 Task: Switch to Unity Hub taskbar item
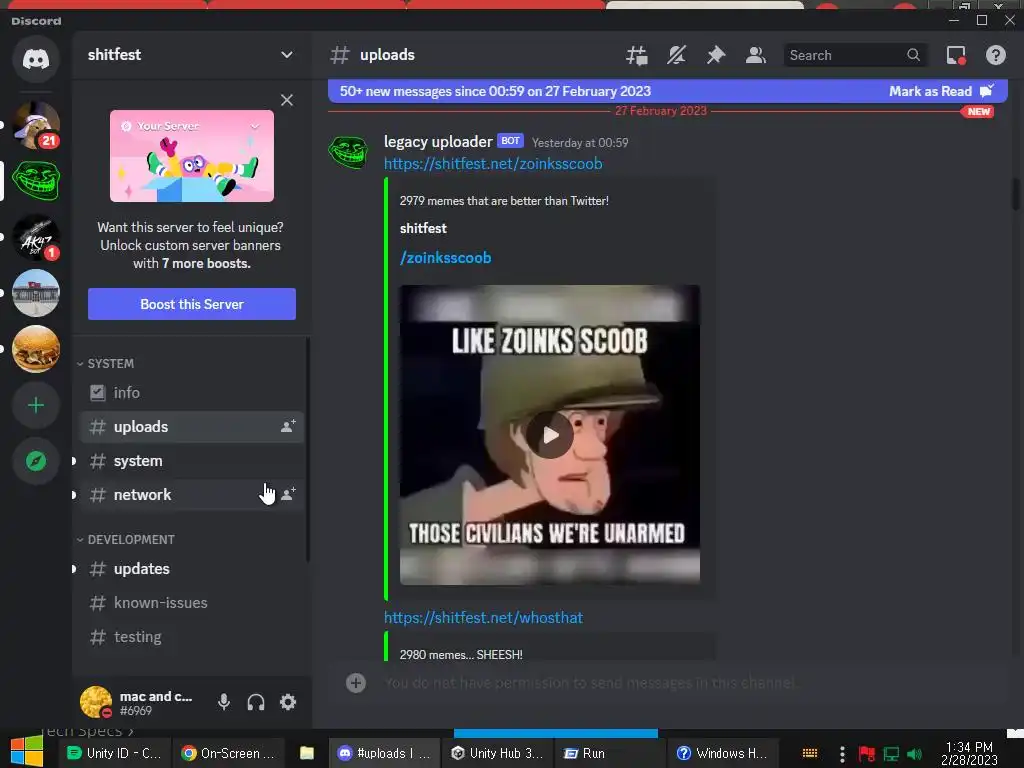(498, 753)
